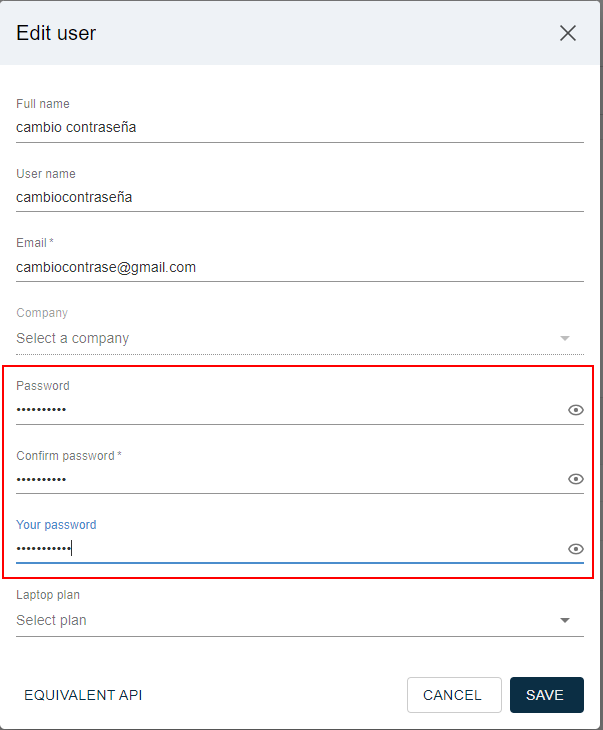
Task: Click into the User name field
Action: point(300,197)
